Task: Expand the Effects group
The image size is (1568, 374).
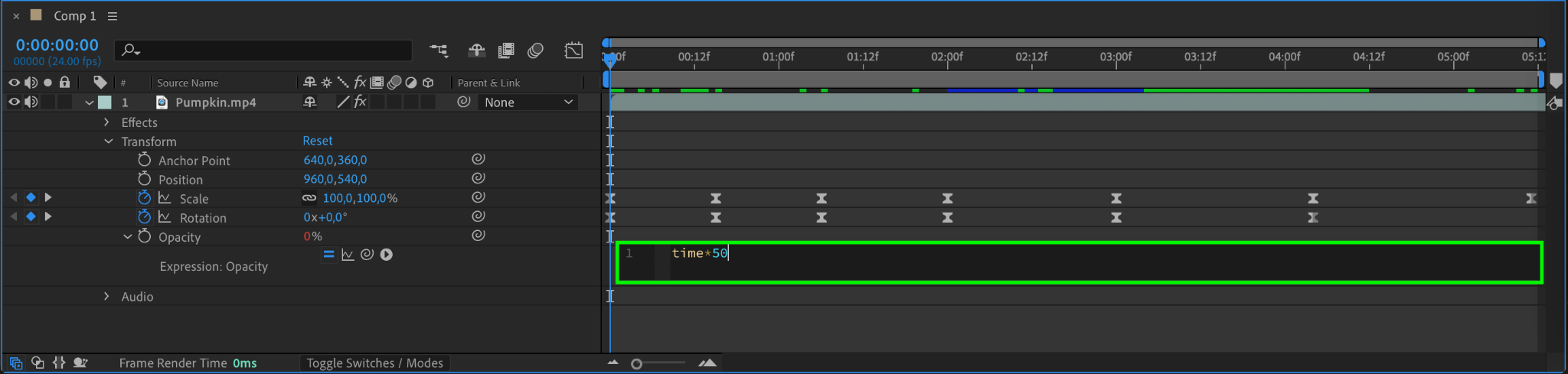Action: point(106,122)
